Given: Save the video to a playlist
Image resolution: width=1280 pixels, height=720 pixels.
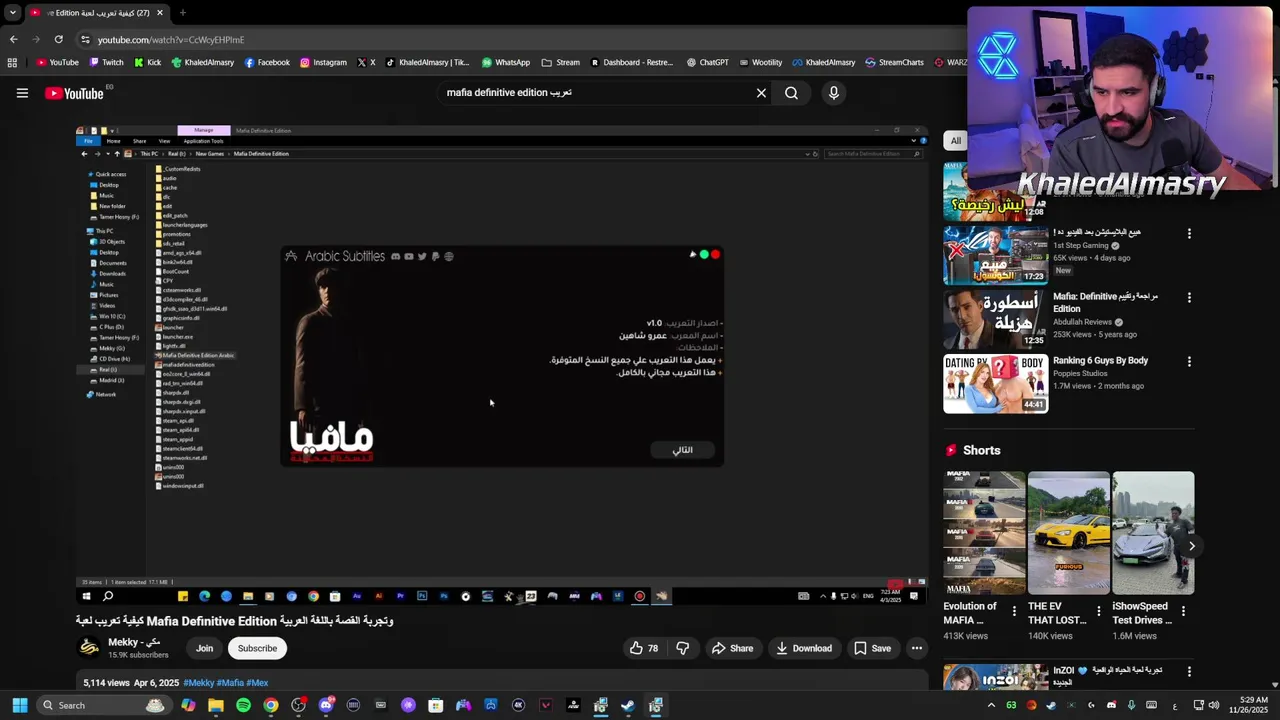Looking at the screenshot, I should [872, 648].
